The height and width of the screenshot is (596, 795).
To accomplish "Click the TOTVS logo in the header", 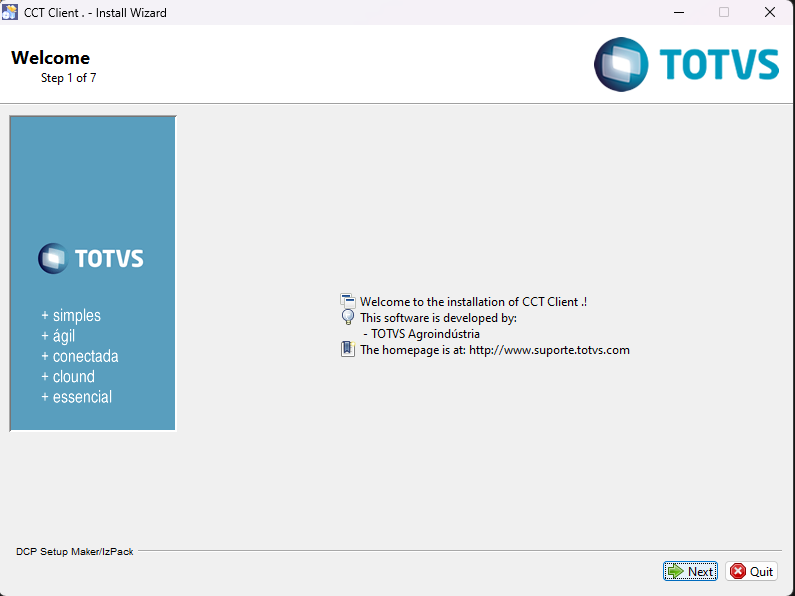I will (686, 64).
